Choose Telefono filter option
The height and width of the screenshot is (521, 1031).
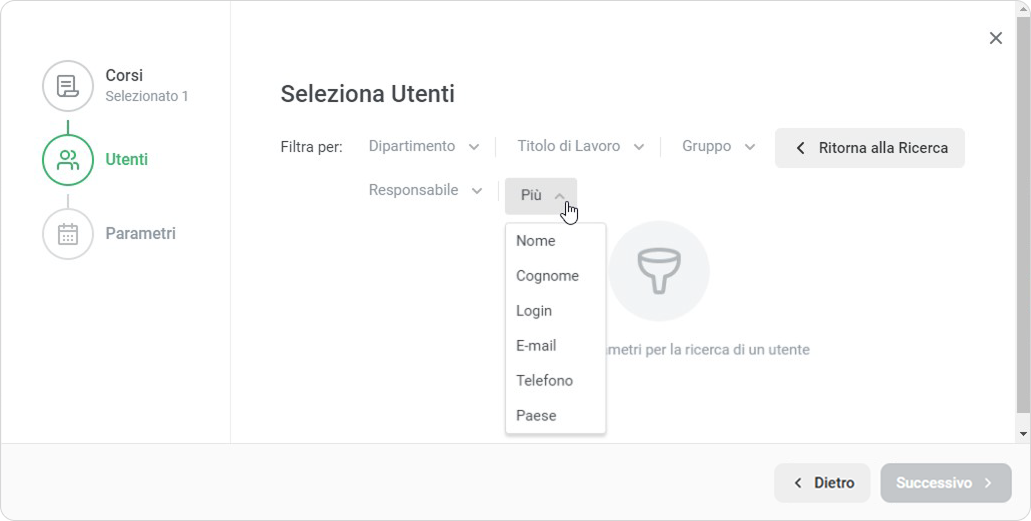tap(544, 381)
